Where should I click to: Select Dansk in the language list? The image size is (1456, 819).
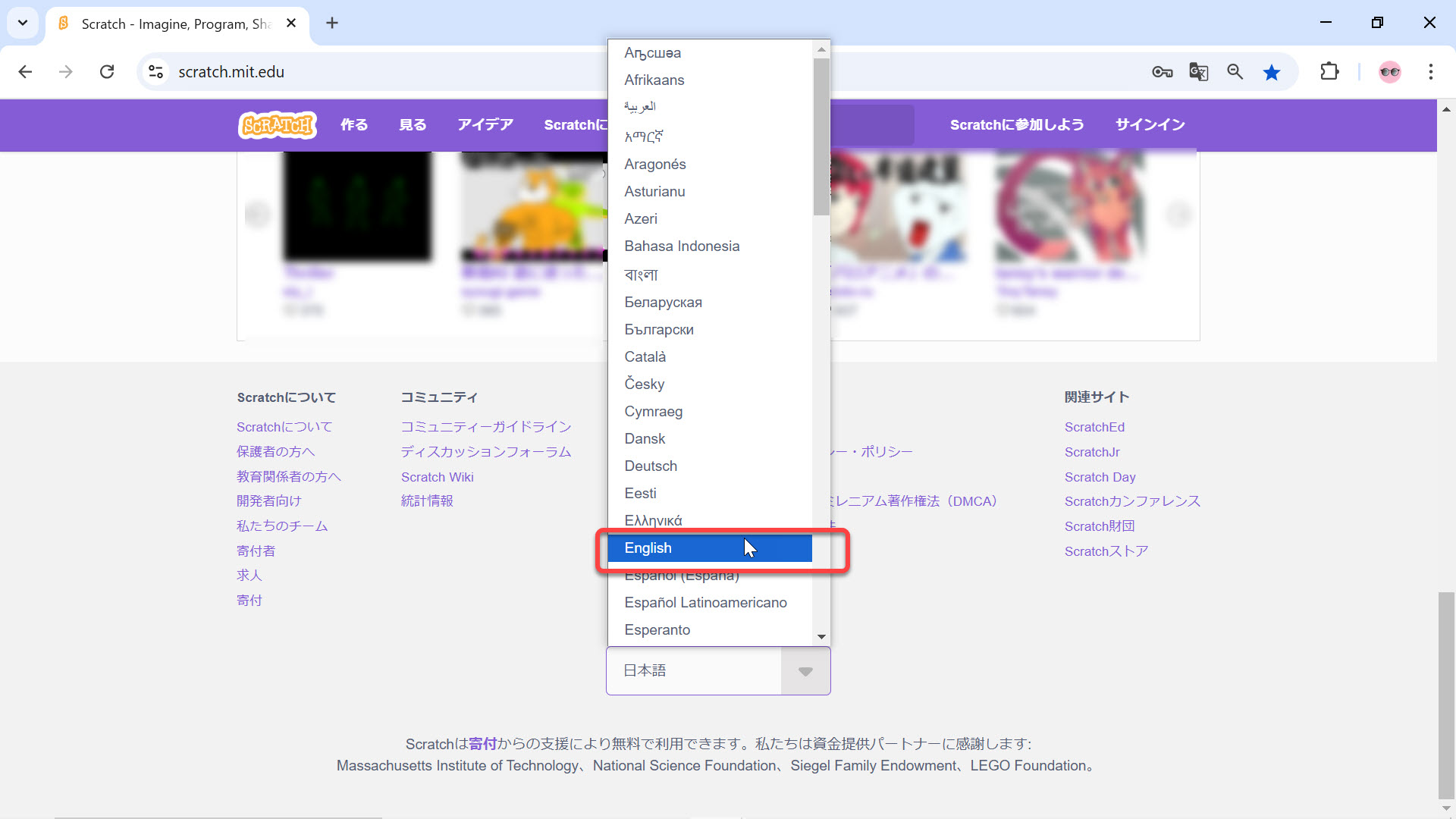[x=710, y=439]
